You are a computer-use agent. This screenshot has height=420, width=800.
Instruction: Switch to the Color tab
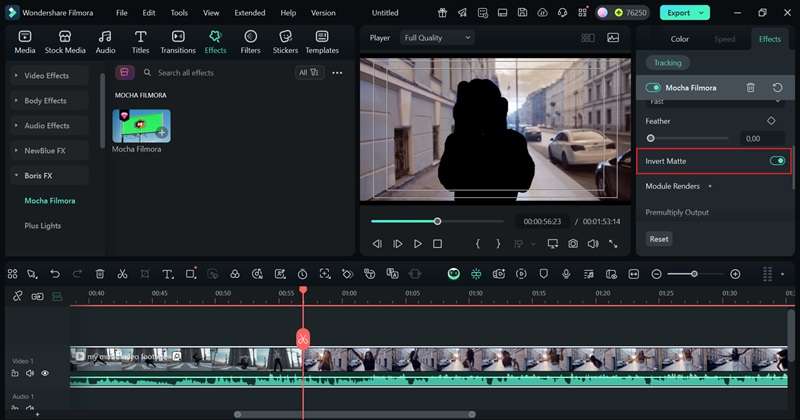click(680, 39)
